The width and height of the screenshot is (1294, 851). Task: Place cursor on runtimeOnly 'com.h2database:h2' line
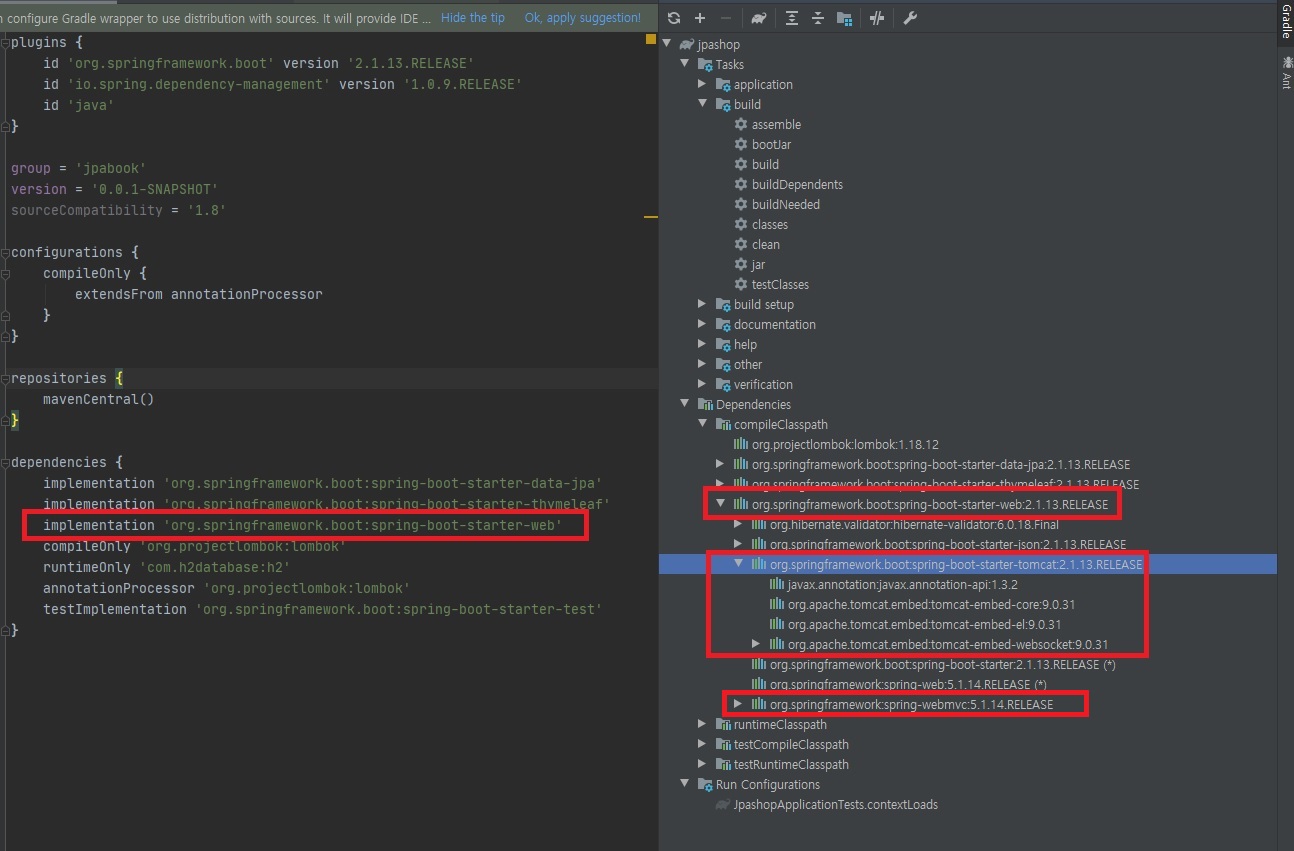click(x=167, y=567)
